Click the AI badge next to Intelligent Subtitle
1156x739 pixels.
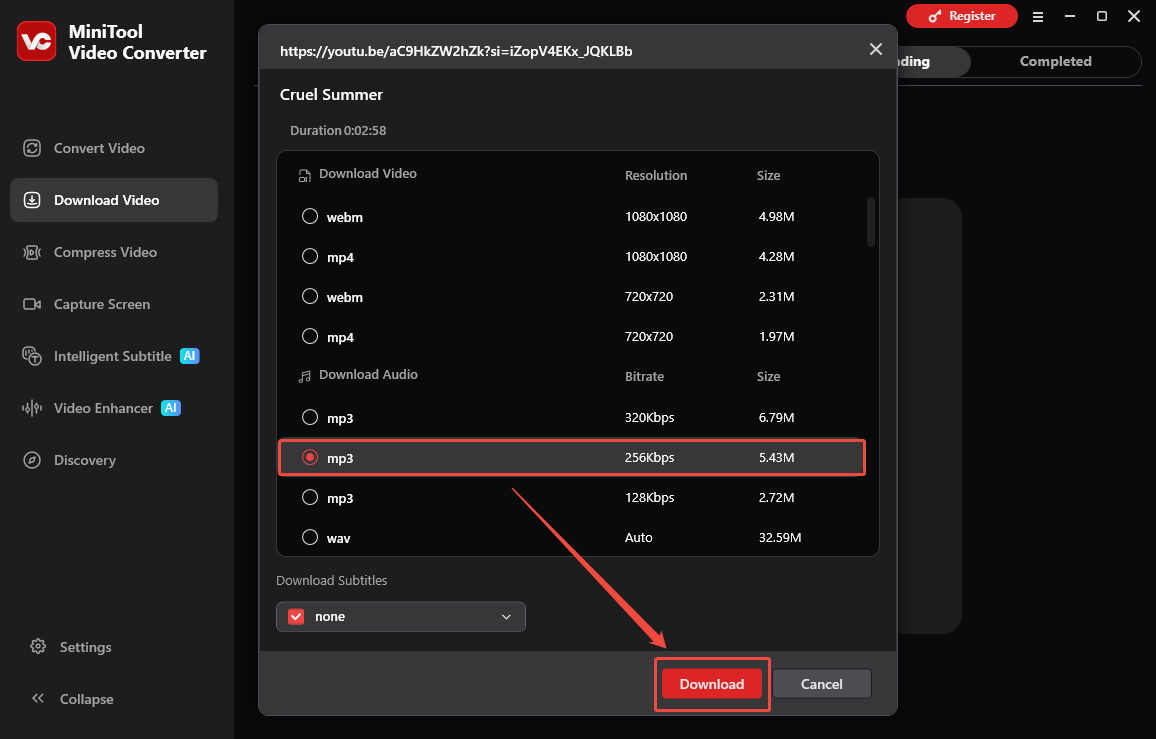click(x=189, y=355)
